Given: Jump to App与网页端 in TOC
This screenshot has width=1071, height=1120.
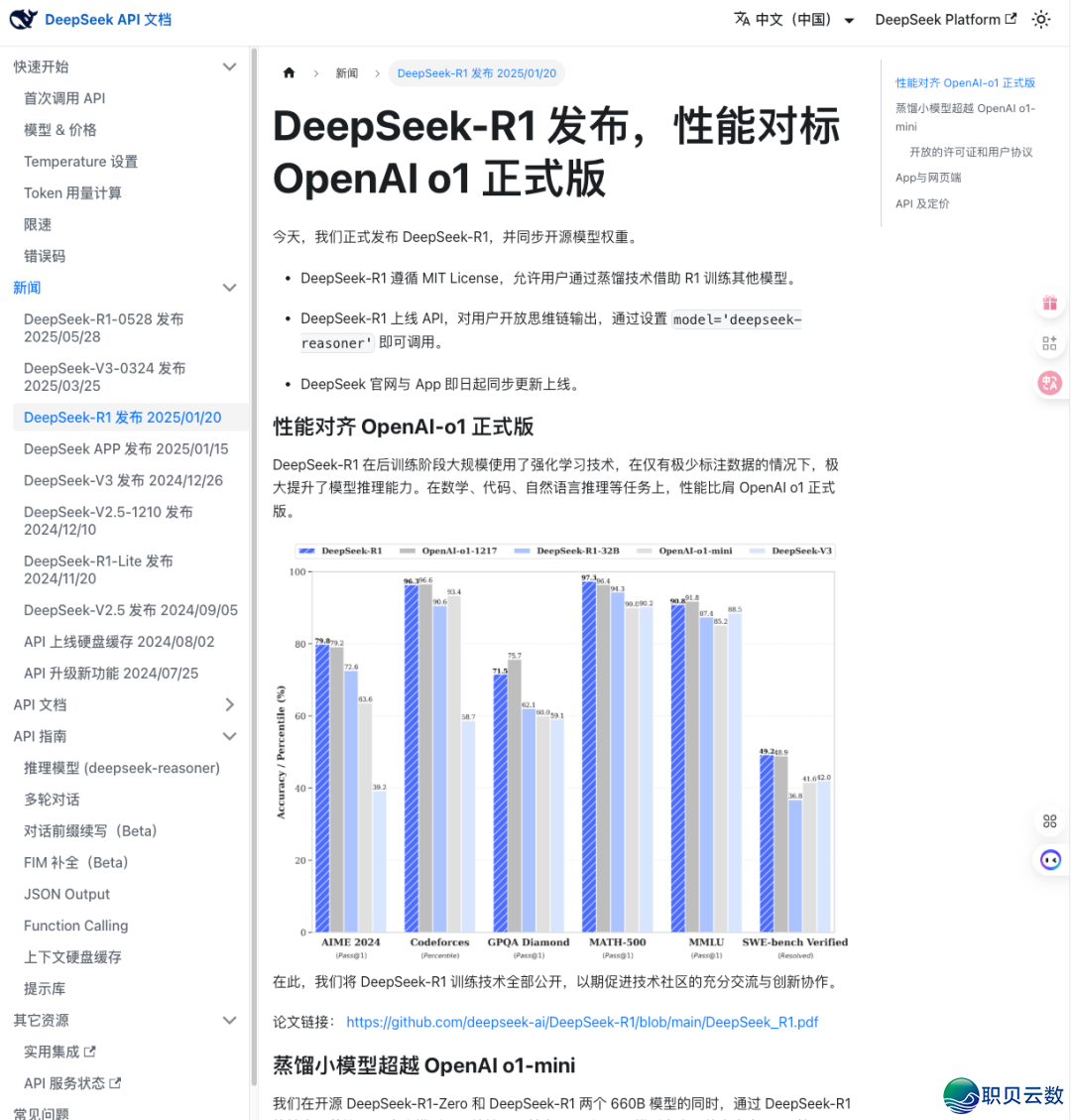Looking at the screenshot, I should (928, 178).
